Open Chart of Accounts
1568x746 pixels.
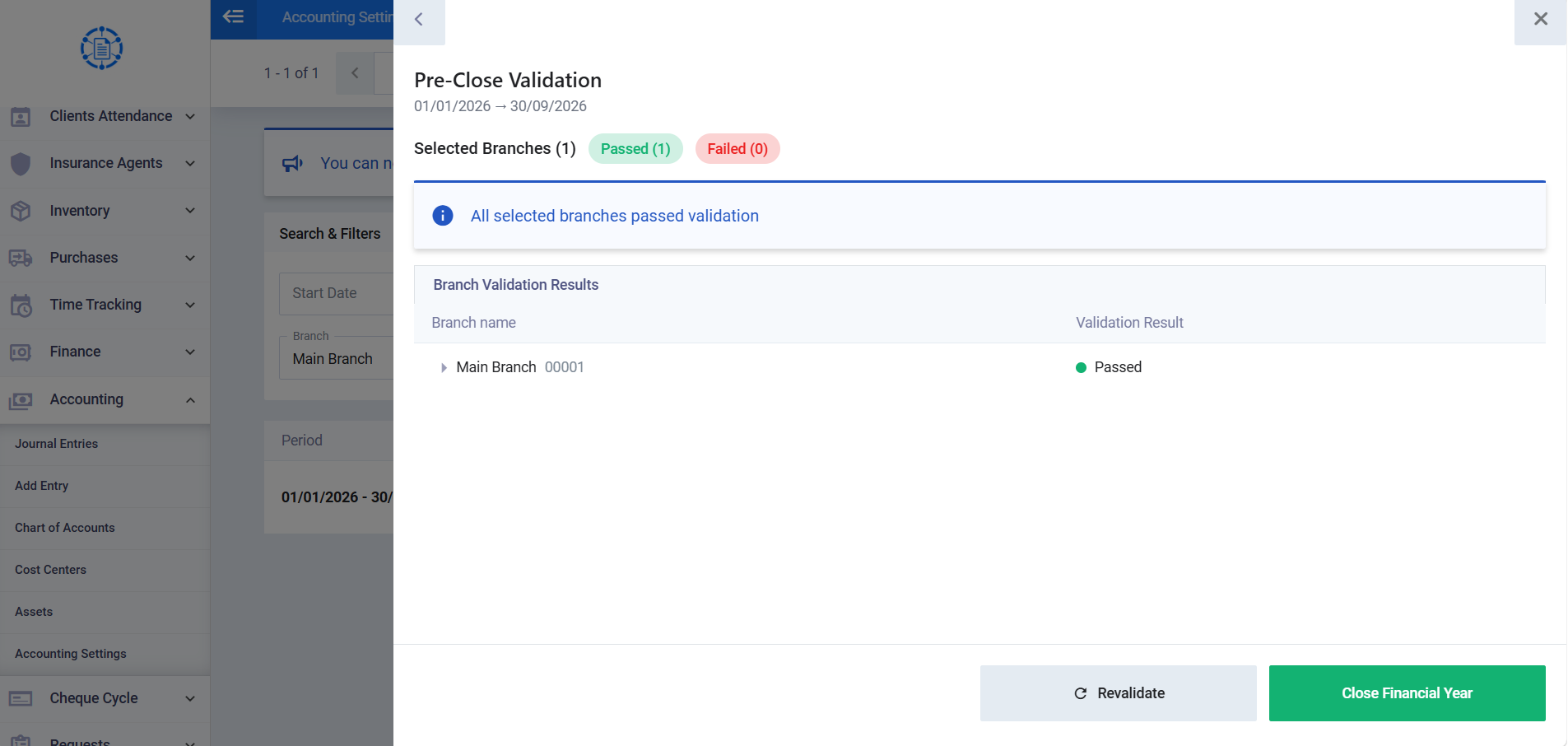(65, 528)
